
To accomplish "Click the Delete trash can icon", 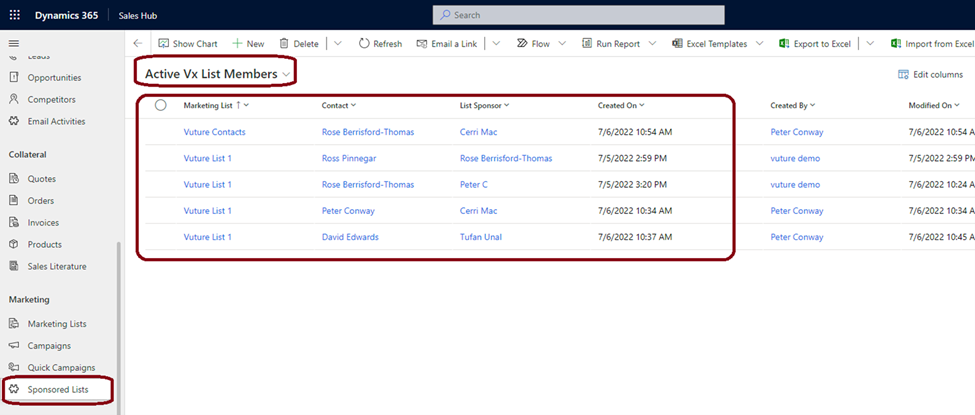I will [284, 44].
